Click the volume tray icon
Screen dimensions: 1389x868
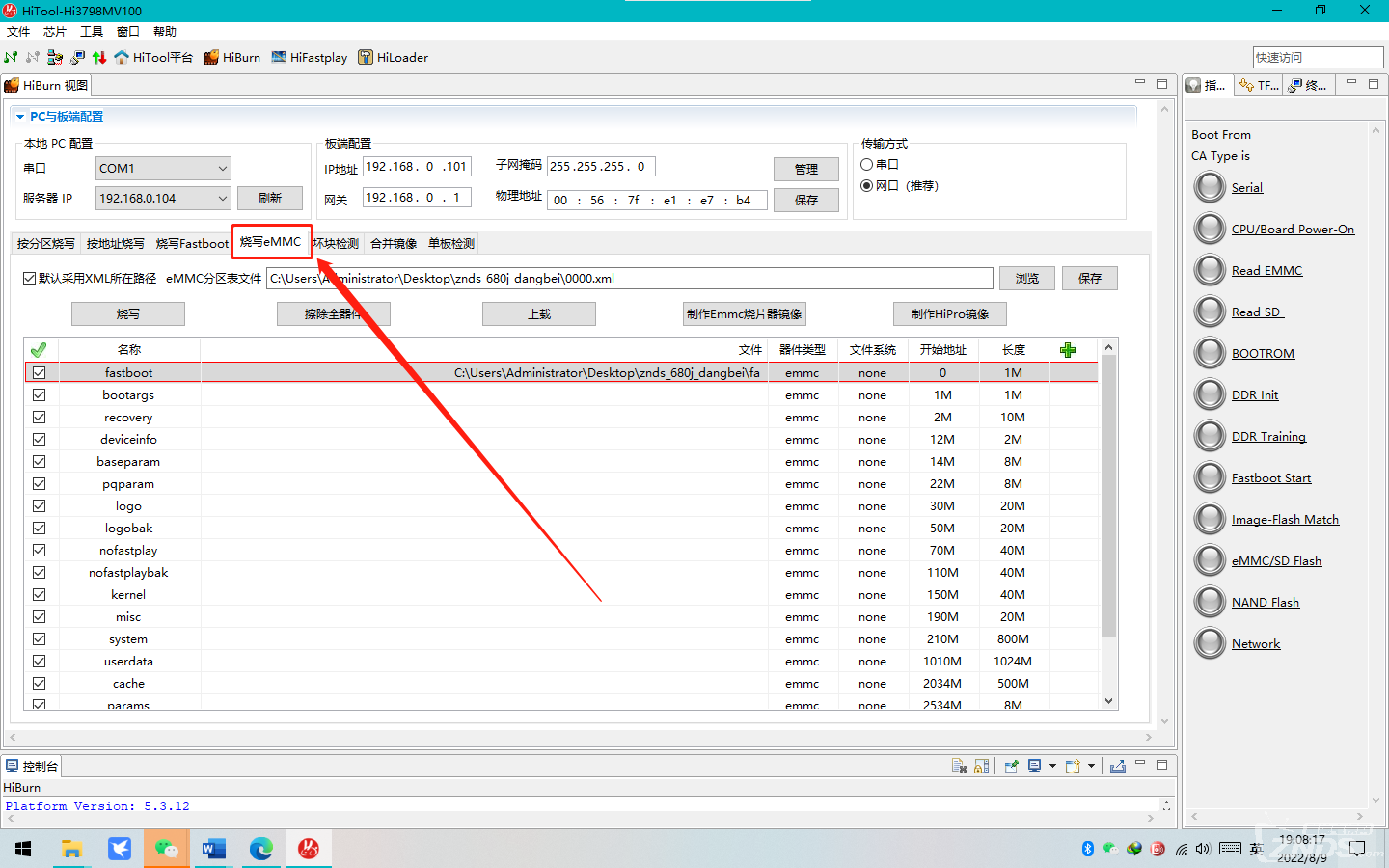(1203, 849)
